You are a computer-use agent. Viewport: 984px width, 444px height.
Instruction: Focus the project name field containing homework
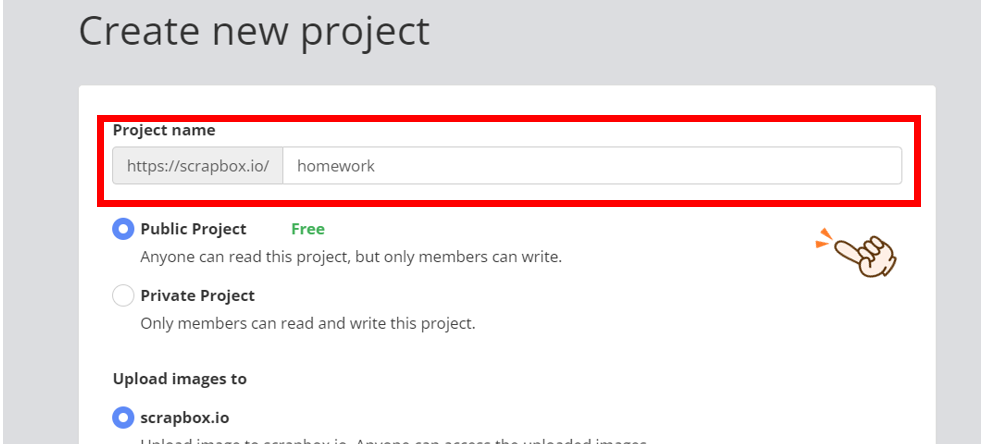tap(592, 166)
